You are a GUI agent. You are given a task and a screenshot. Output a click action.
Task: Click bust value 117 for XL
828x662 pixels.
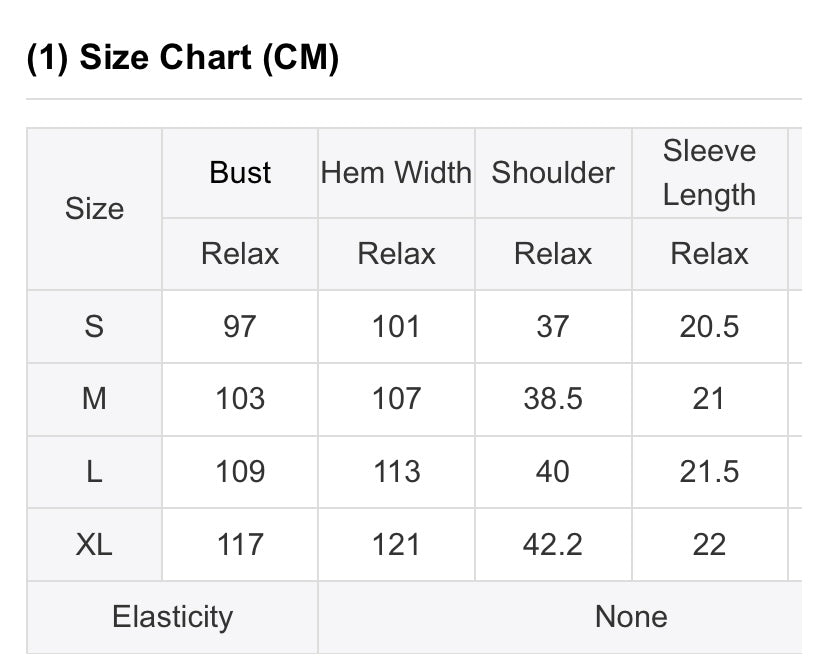click(x=240, y=544)
